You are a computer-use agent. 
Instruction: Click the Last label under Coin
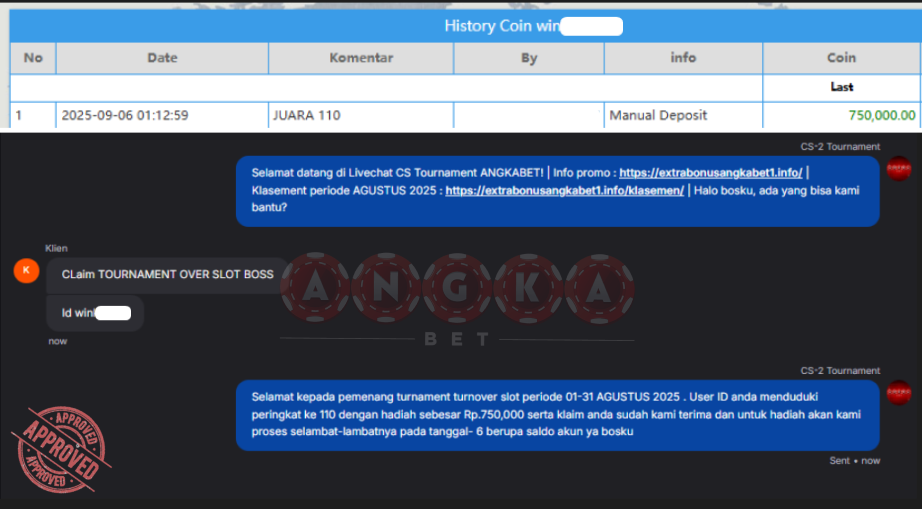click(x=841, y=87)
